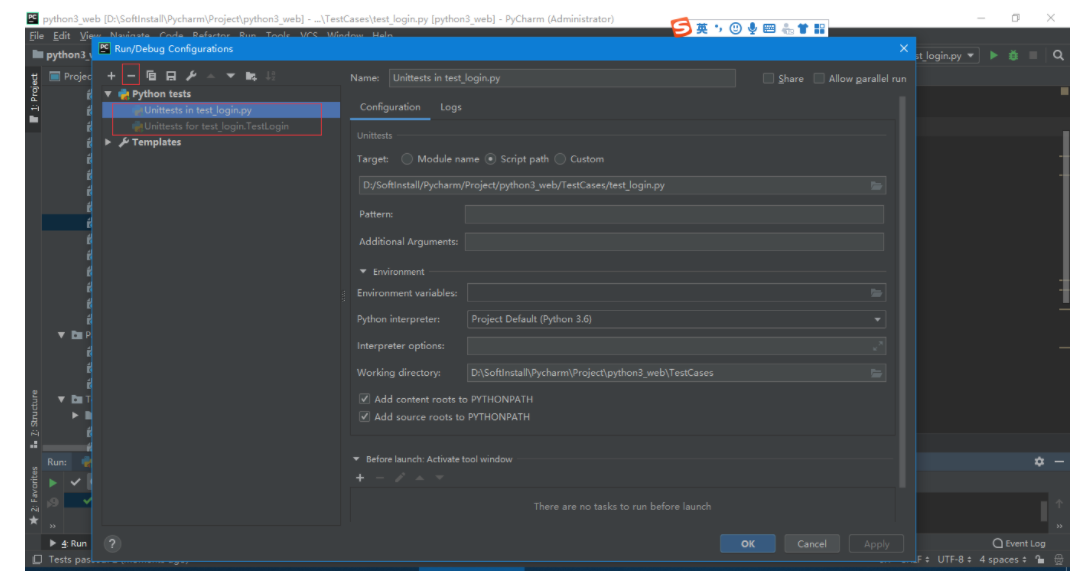Click the Additional Arguments field
Screen dimensions: 1072x586
click(674, 241)
